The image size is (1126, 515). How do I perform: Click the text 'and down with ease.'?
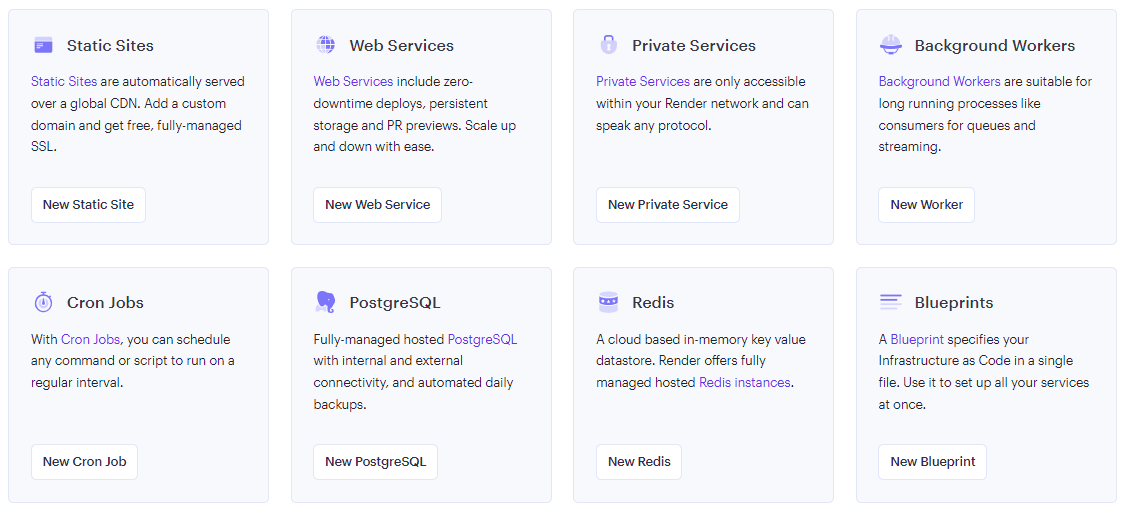tap(374, 147)
